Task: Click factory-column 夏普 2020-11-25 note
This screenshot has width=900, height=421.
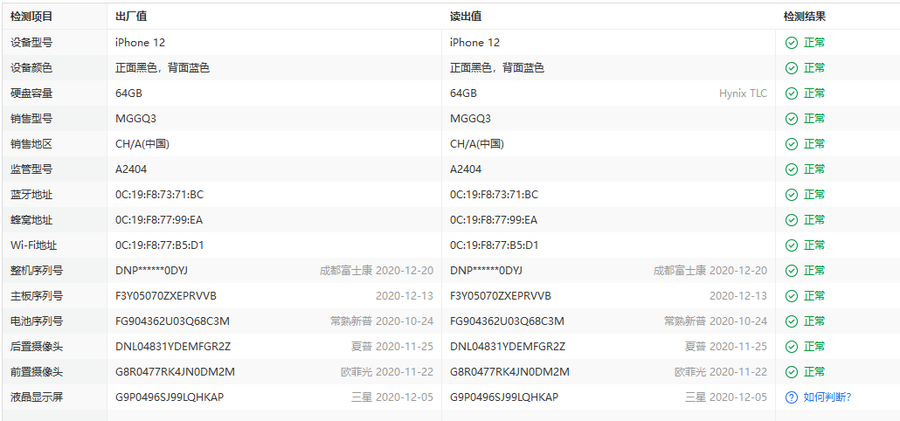Action: [392, 346]
